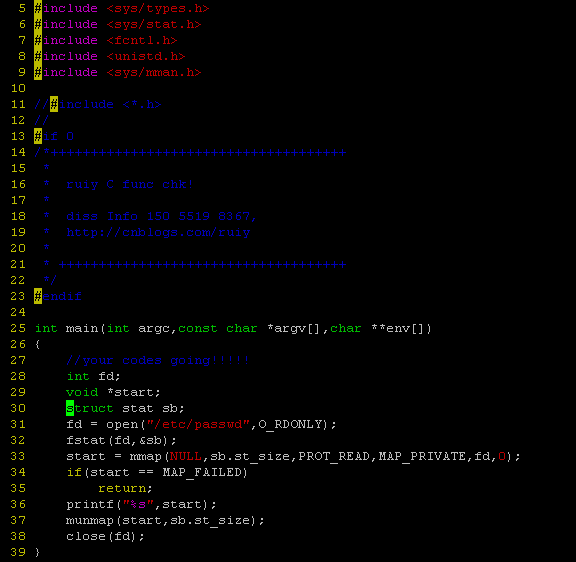Viewport: 576px width, 562px height.
Task: Click comment 'diss Info 150 5519 8367,'
Action: [x=161, y=216]
